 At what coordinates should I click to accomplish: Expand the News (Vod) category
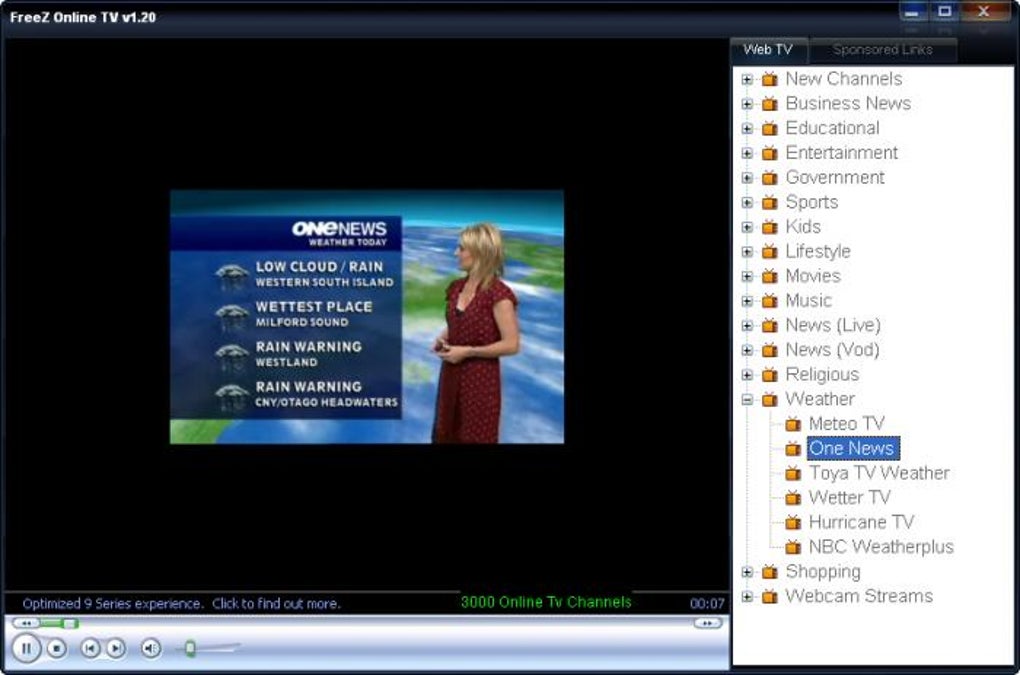click(747, 351)
